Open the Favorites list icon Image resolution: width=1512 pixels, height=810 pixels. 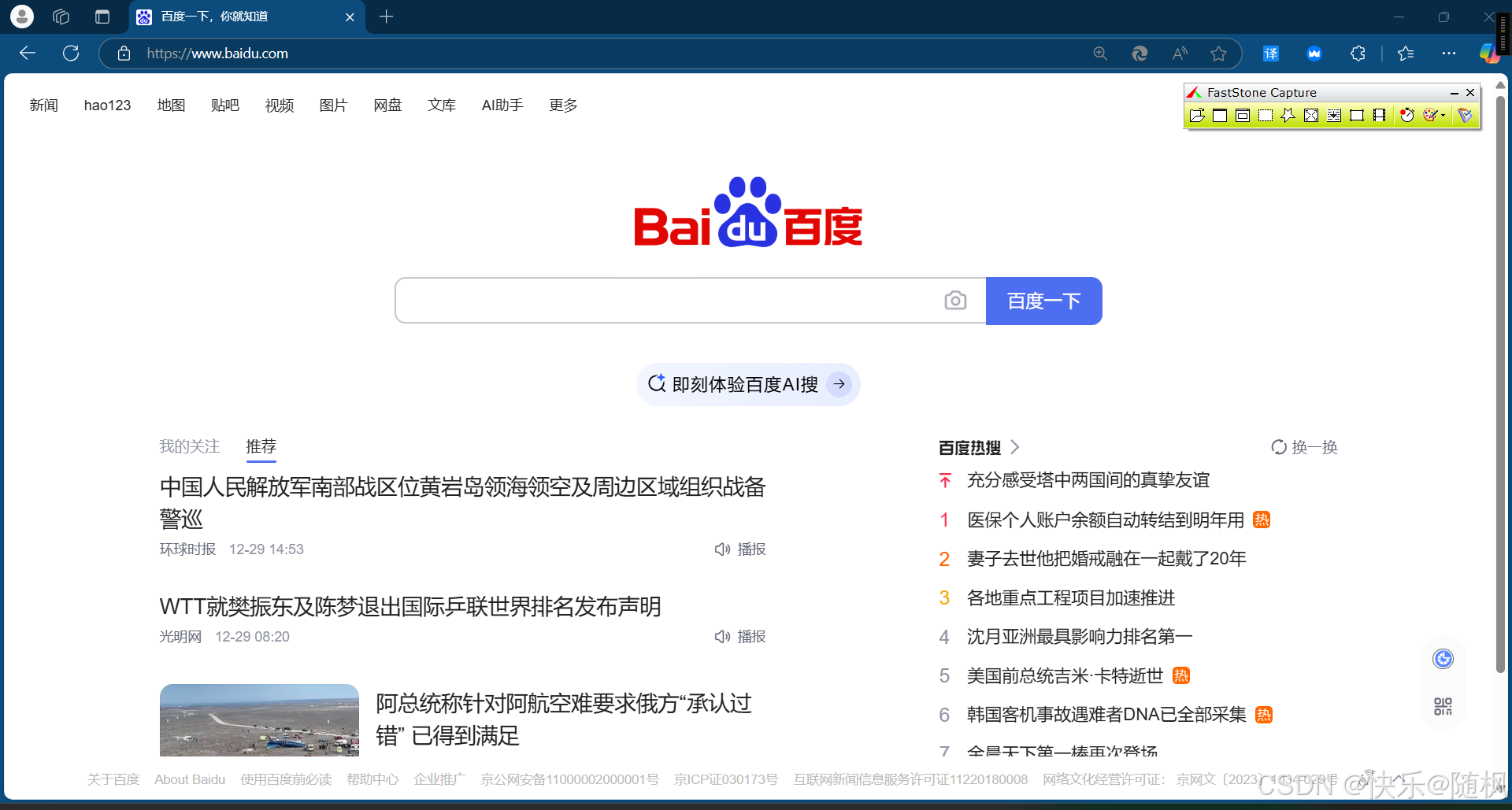pyautogui.click(x=1406, y=54)
